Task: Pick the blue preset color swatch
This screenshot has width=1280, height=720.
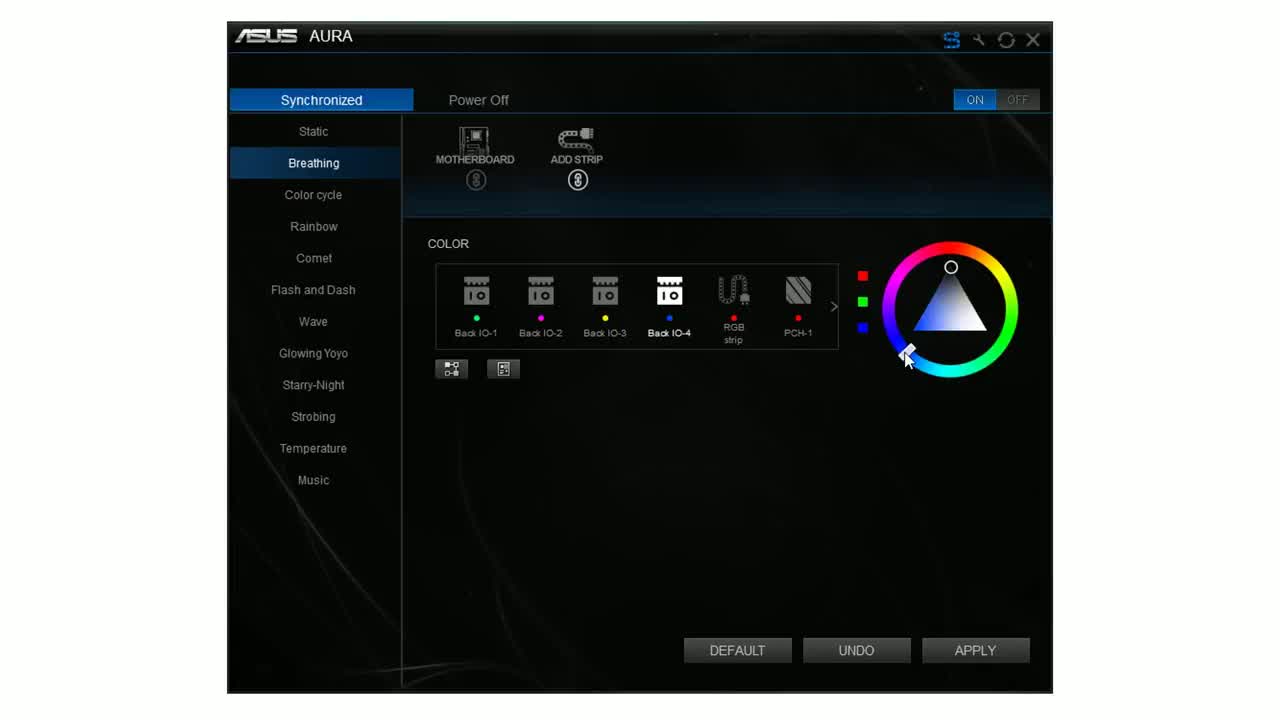Action: pos(863,328)
